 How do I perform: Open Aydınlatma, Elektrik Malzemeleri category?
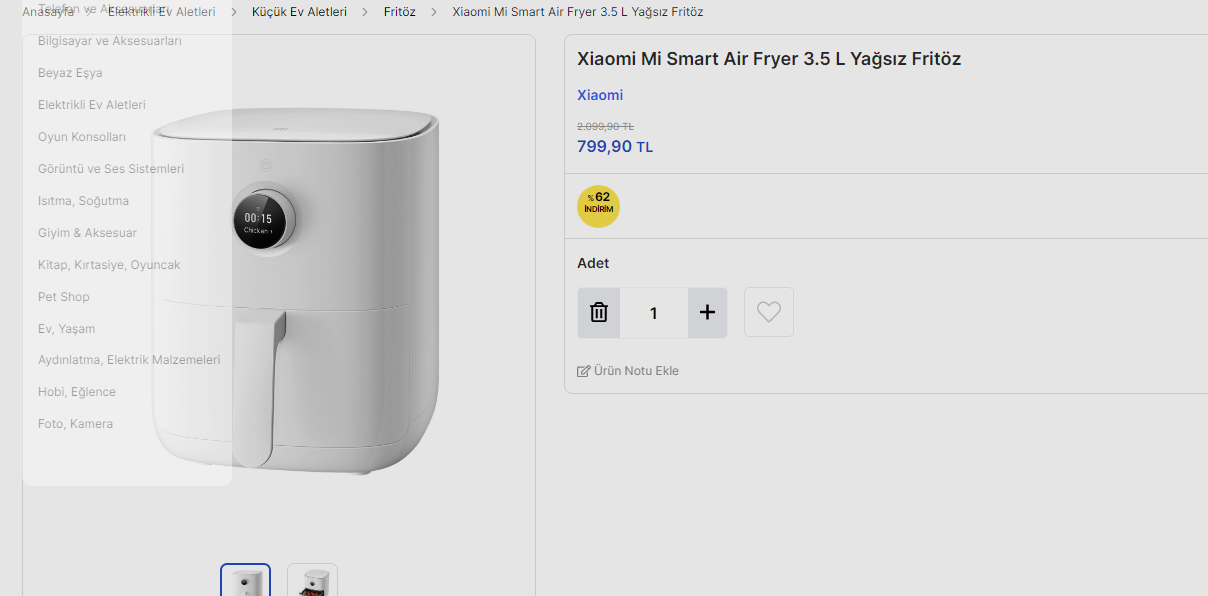click(129, 360)
